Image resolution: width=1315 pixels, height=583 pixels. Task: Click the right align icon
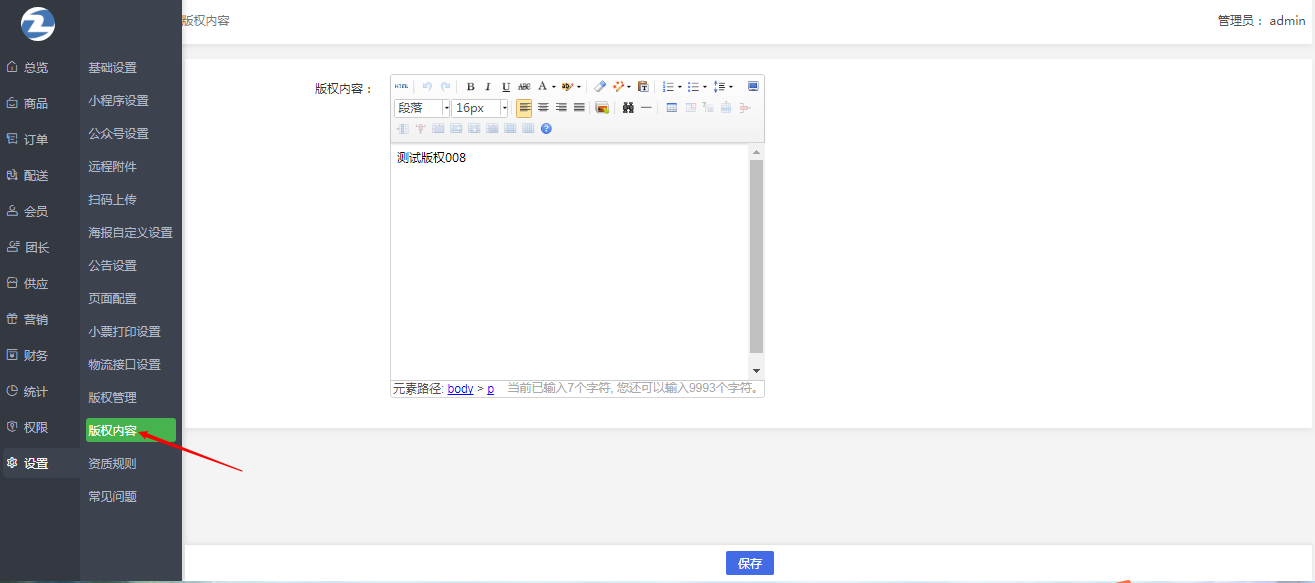click(561, 108)
